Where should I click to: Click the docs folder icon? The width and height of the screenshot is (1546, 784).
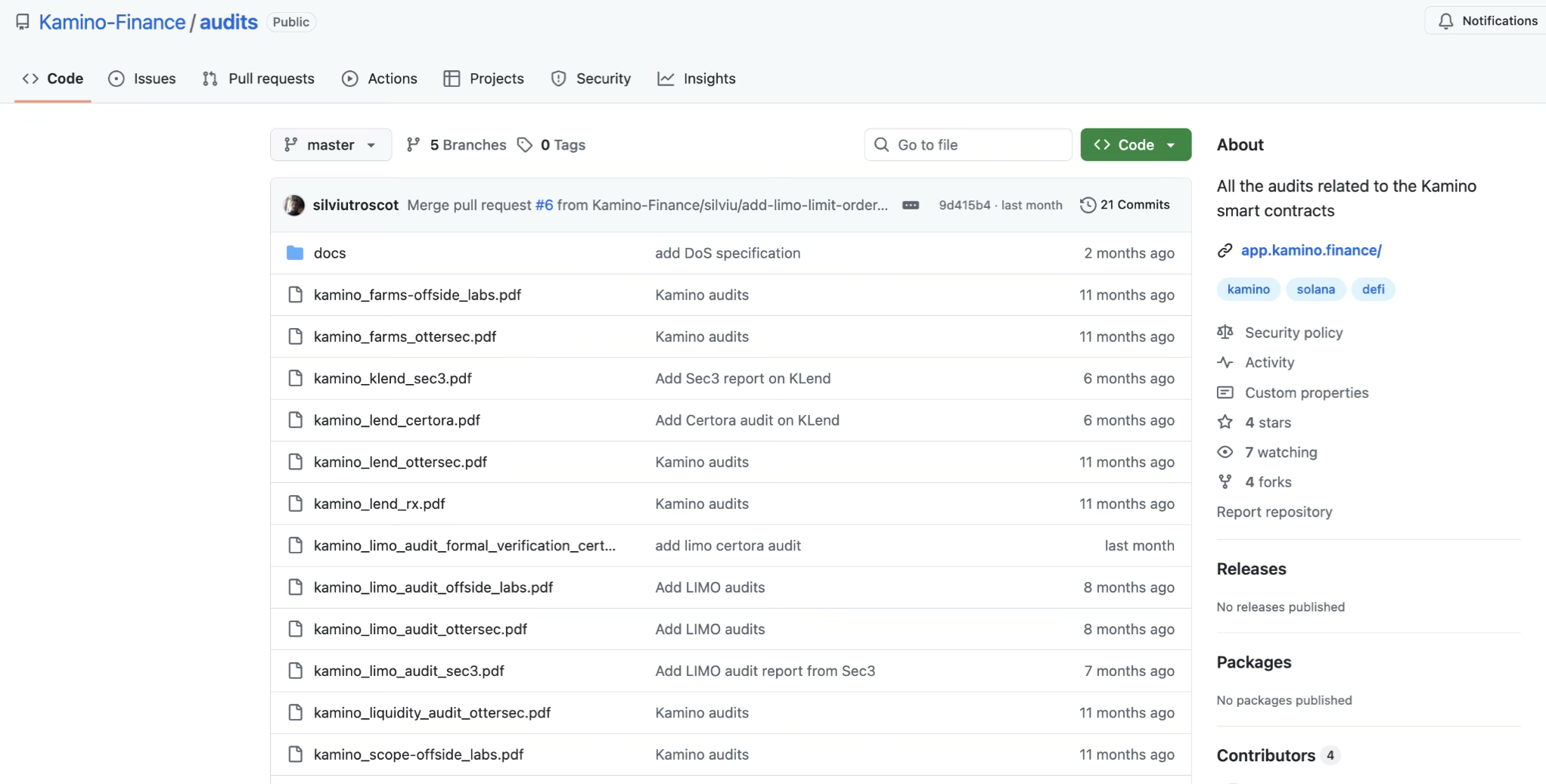(x=295, y=253)
